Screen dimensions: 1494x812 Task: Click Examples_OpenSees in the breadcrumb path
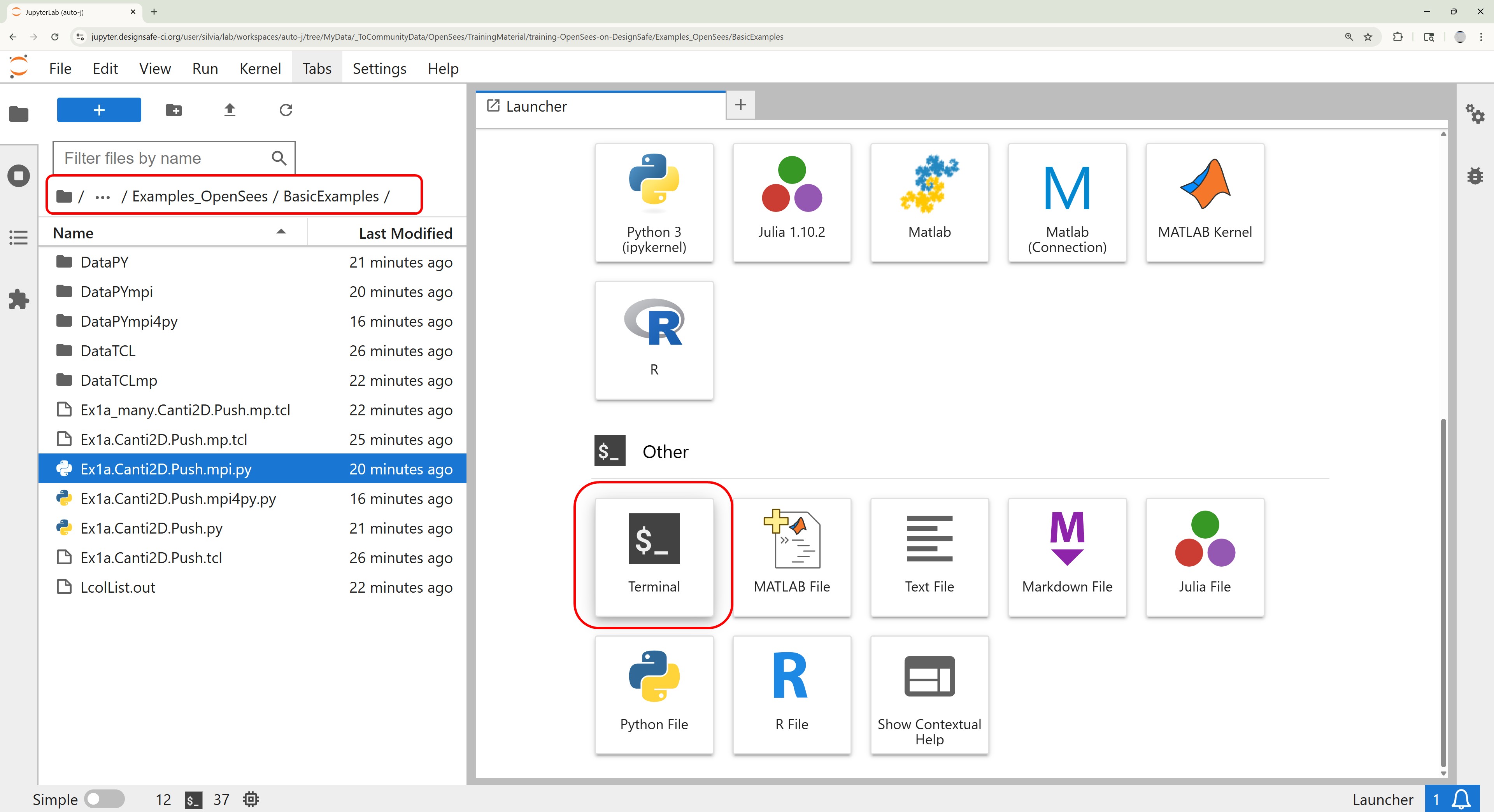[x=200, y=196]
